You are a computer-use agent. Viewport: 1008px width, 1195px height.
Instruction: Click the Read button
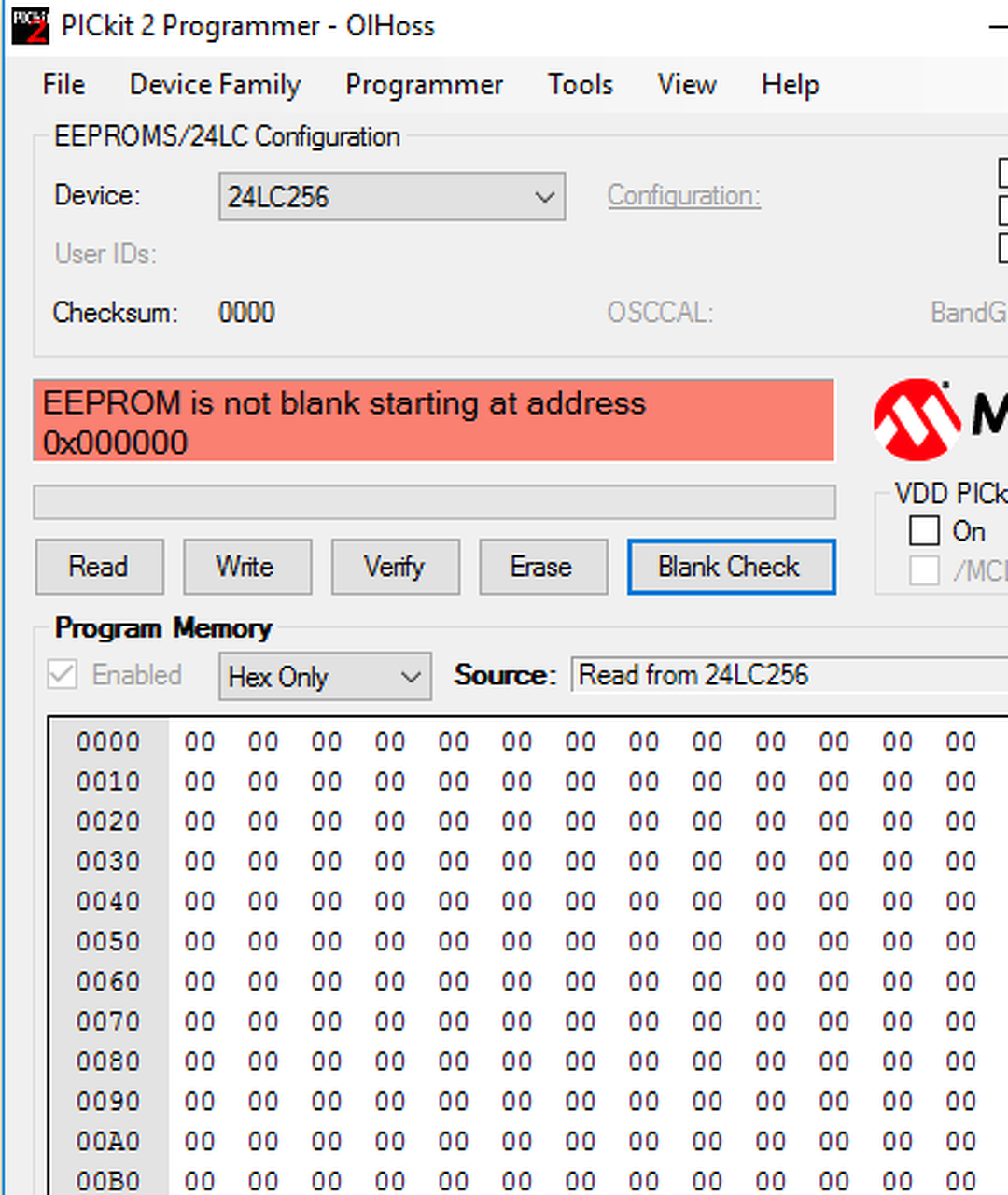click(99, 567)
